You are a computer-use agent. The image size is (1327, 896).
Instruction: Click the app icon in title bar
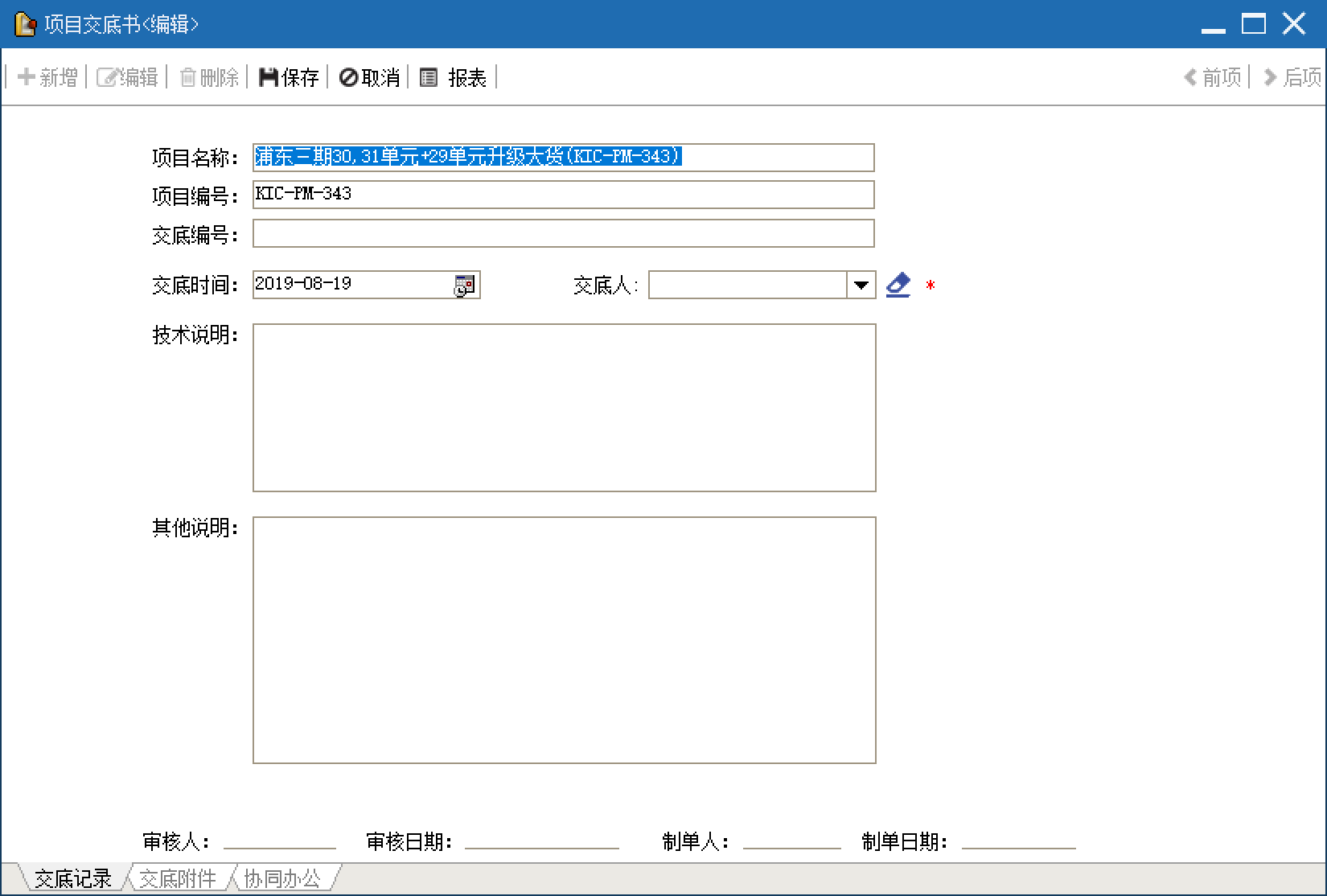25,25
